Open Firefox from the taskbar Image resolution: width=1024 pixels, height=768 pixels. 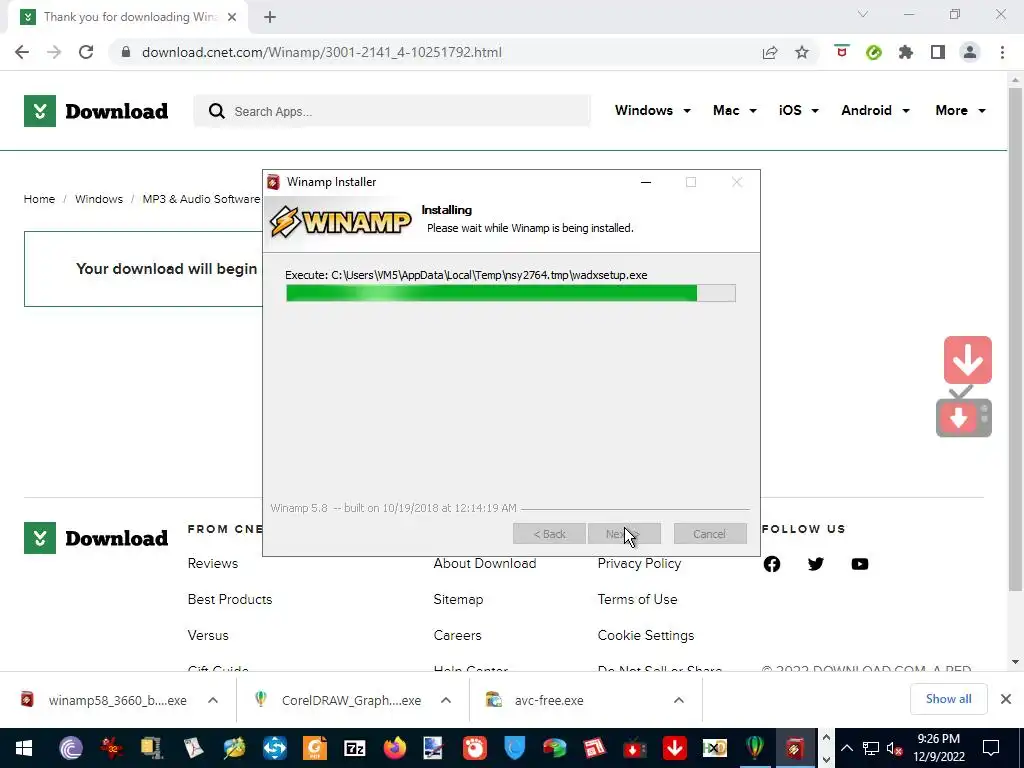(x=394, y=748)
